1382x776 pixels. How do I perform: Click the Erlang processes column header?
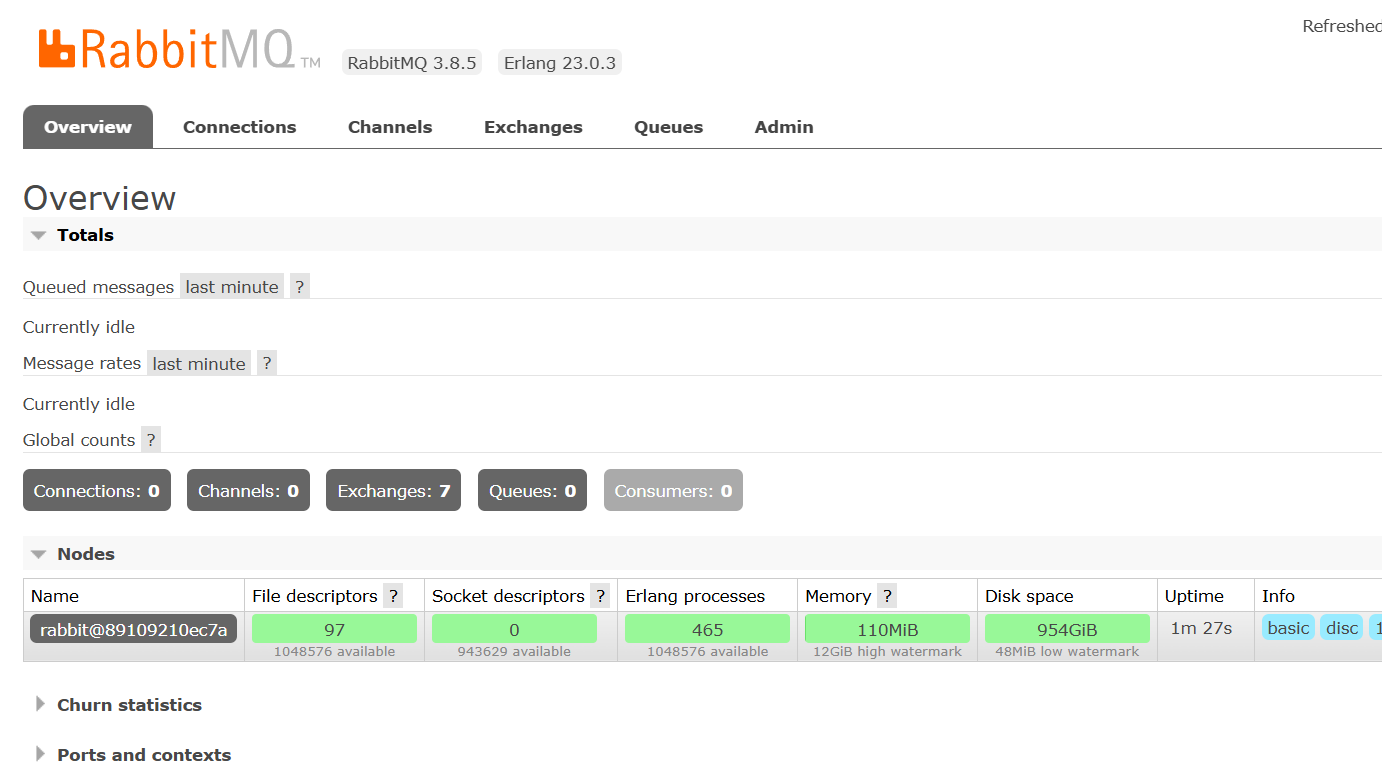click(695, 596)
